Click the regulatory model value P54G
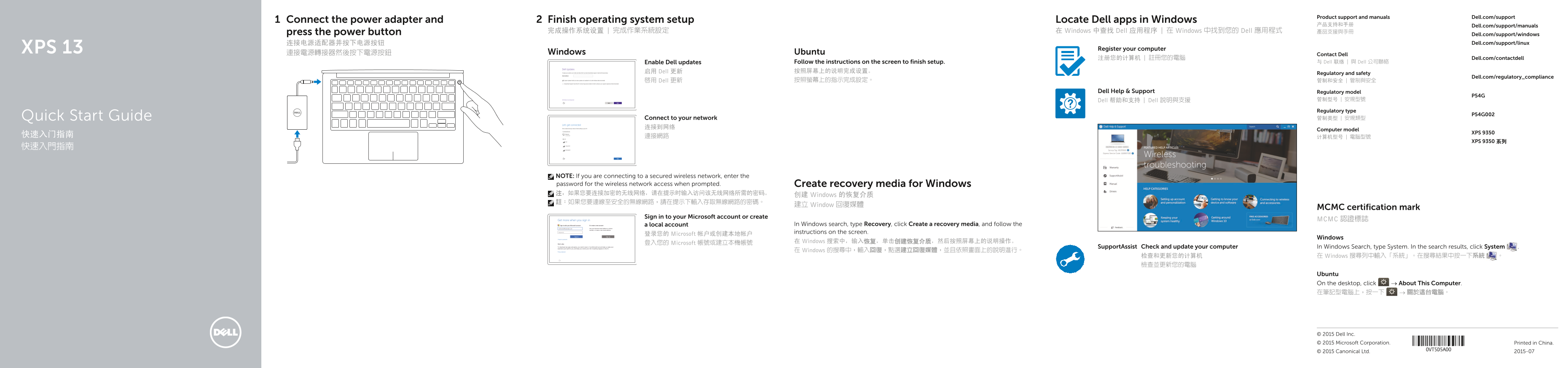 [1478, 96]
